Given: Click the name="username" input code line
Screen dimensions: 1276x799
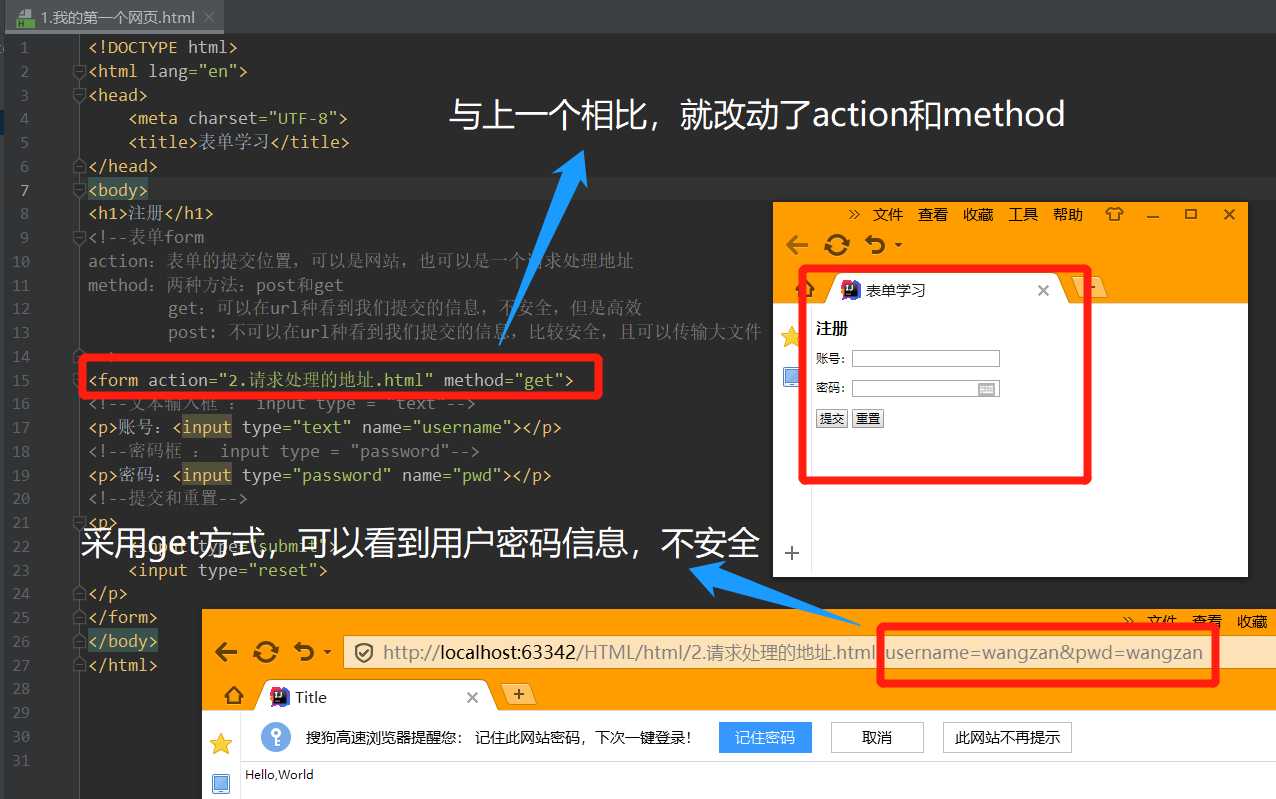Looking at the screenshot, I should tap(325, 428).
